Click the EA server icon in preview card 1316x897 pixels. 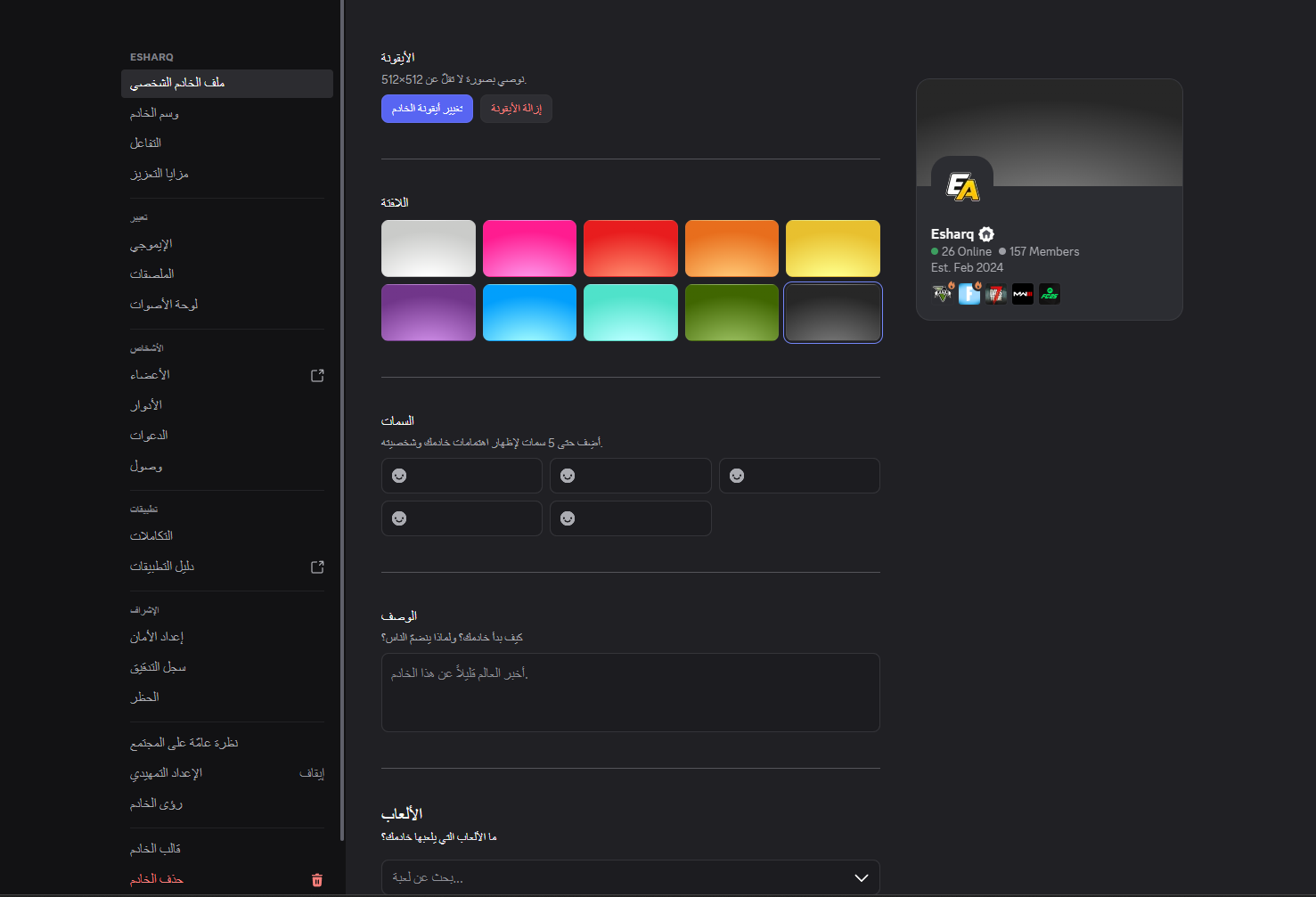click(x=962, y=187)
